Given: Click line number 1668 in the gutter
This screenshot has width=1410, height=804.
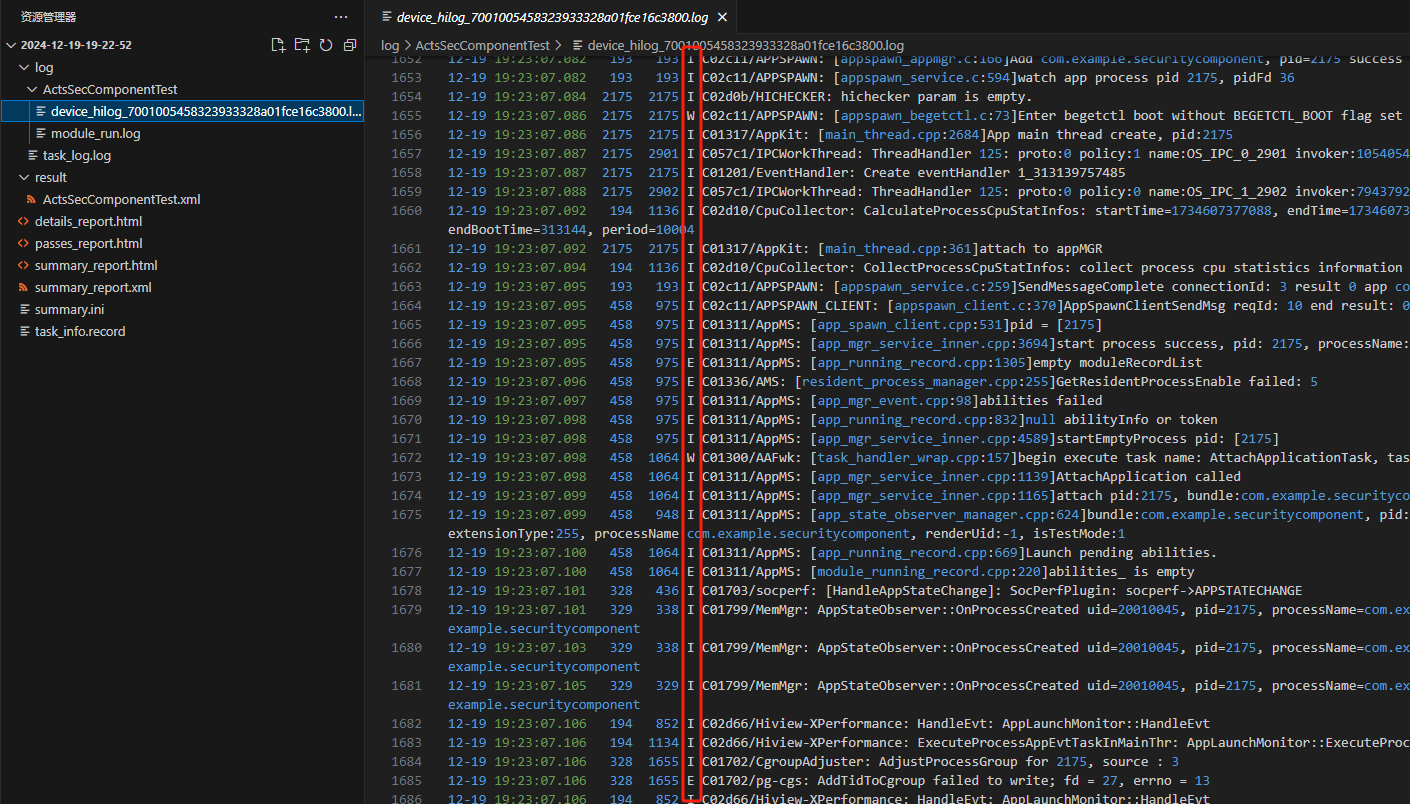Looking at the screenshot, I should (x=406, y=382).
